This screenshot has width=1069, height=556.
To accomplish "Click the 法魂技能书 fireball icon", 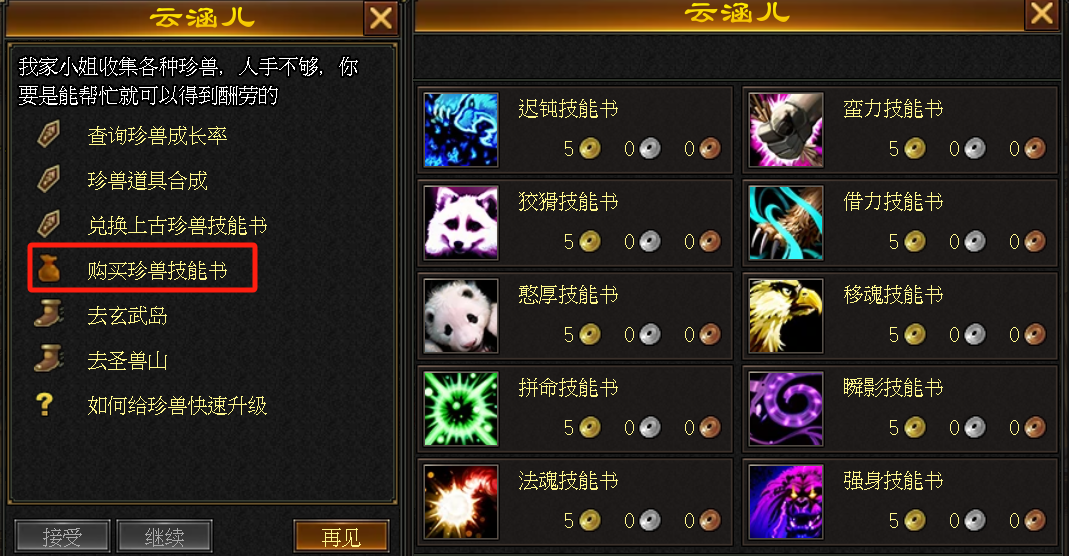I will pyautogui.click(x=461, y=502).
